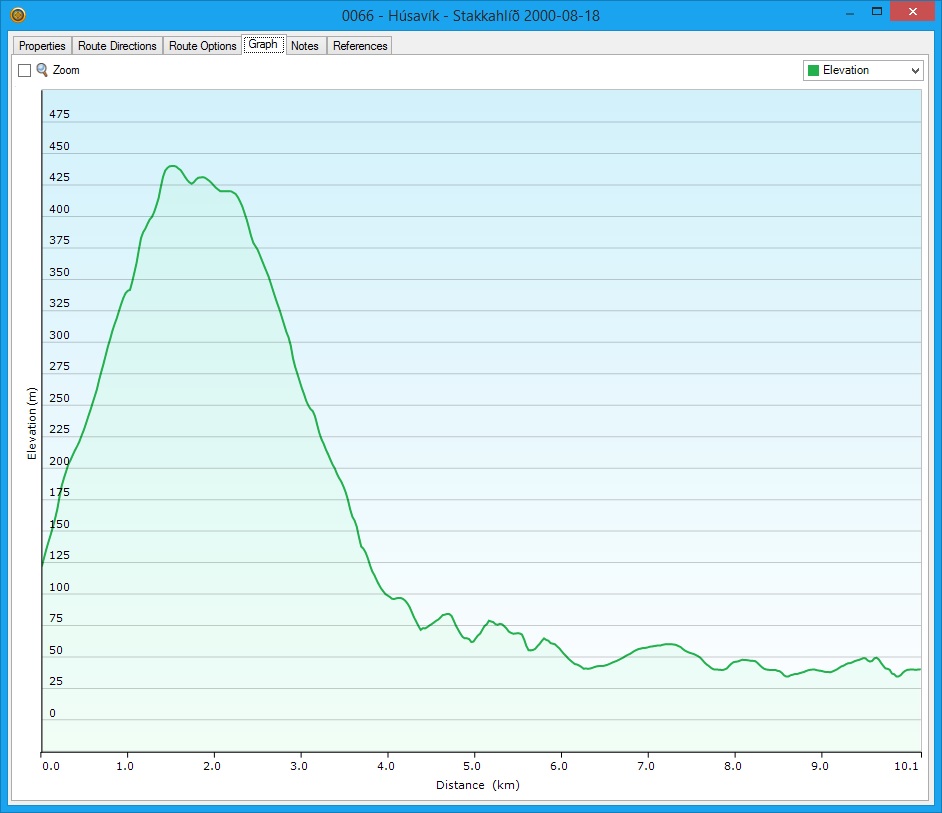Select the Graph tab
The height and width of the screenshot is (813, 942).
click(x=263, y=44)
